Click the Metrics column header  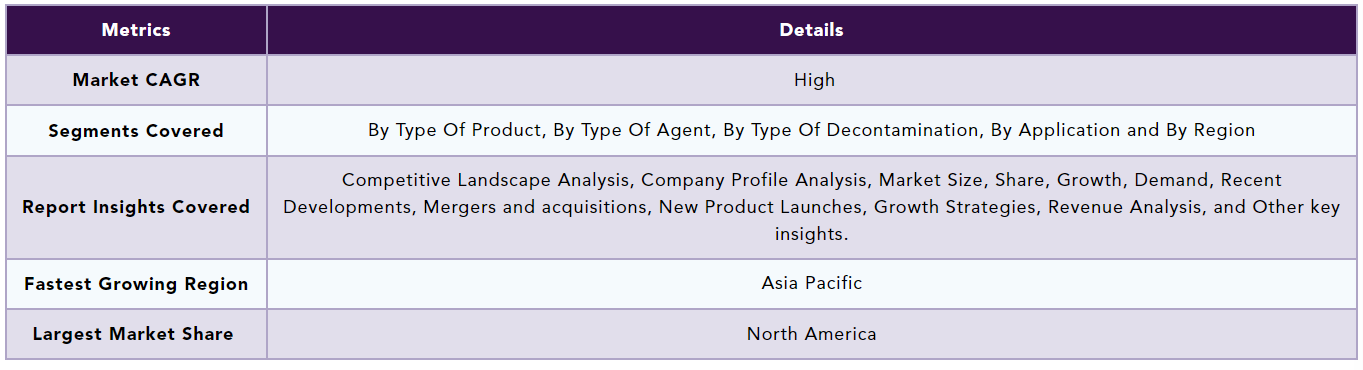(x=136, y=30)
